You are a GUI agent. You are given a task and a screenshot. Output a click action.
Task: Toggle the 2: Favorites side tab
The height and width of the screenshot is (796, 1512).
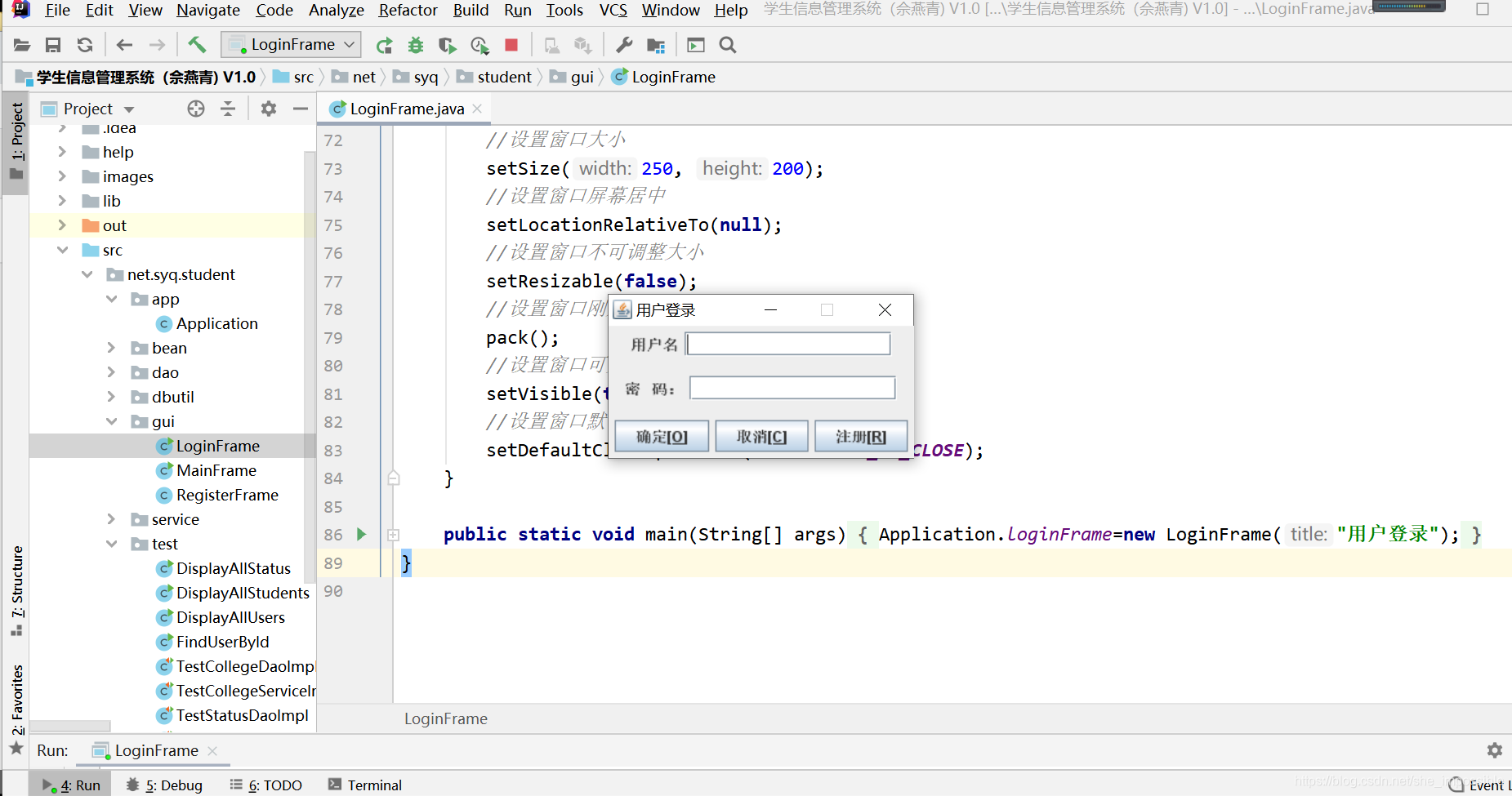coord(16,709)
